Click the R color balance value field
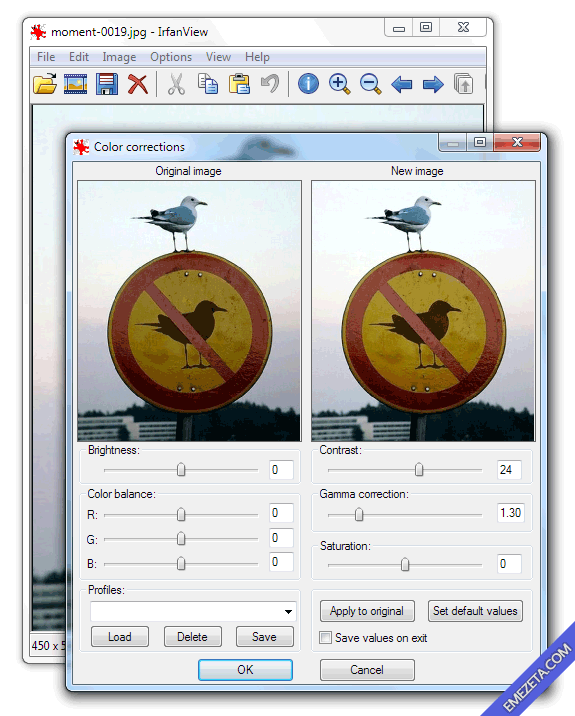This screenshot has width=575, height=716. 281,513
